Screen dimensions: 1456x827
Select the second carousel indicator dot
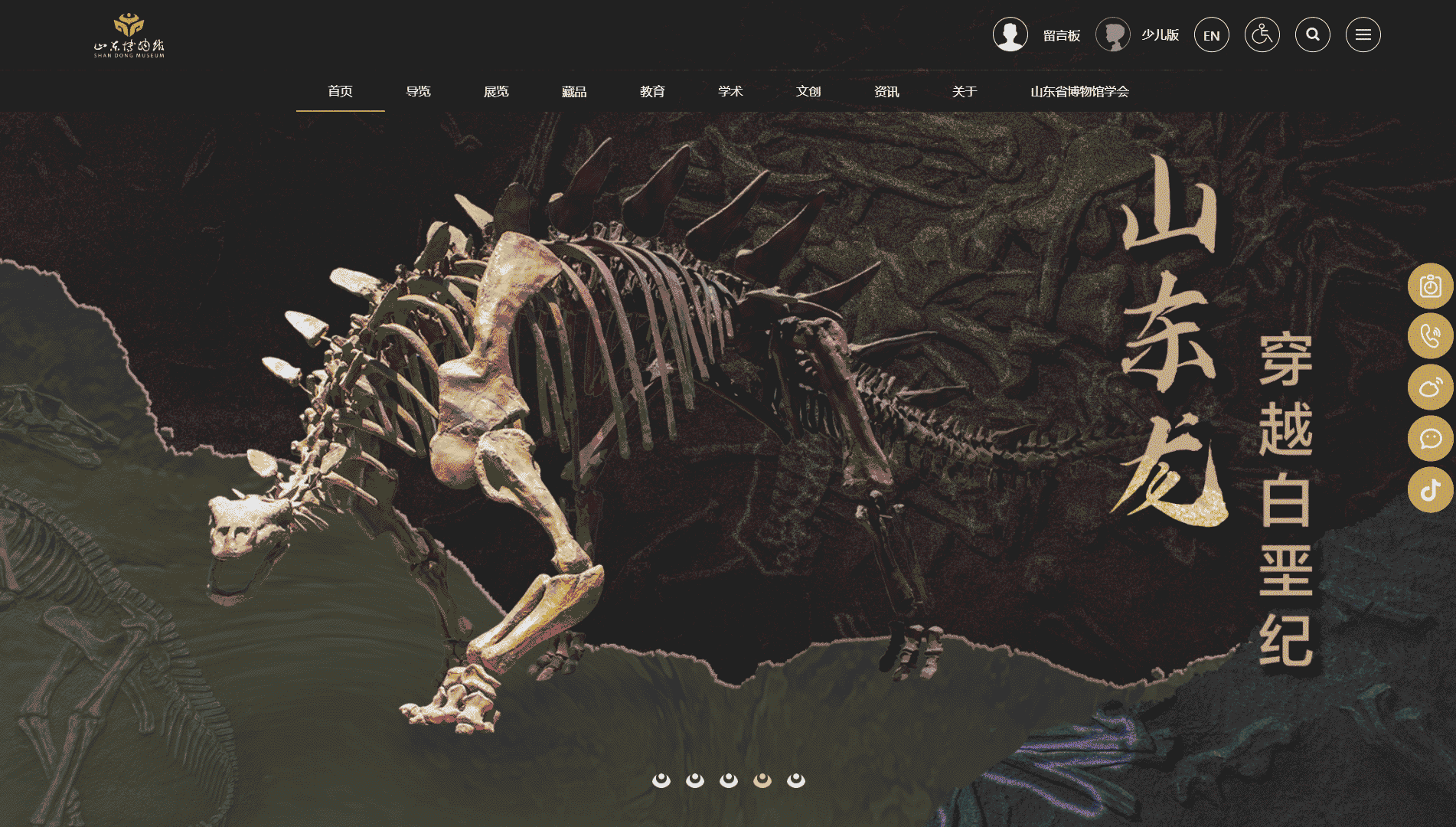tap(695, 780)
